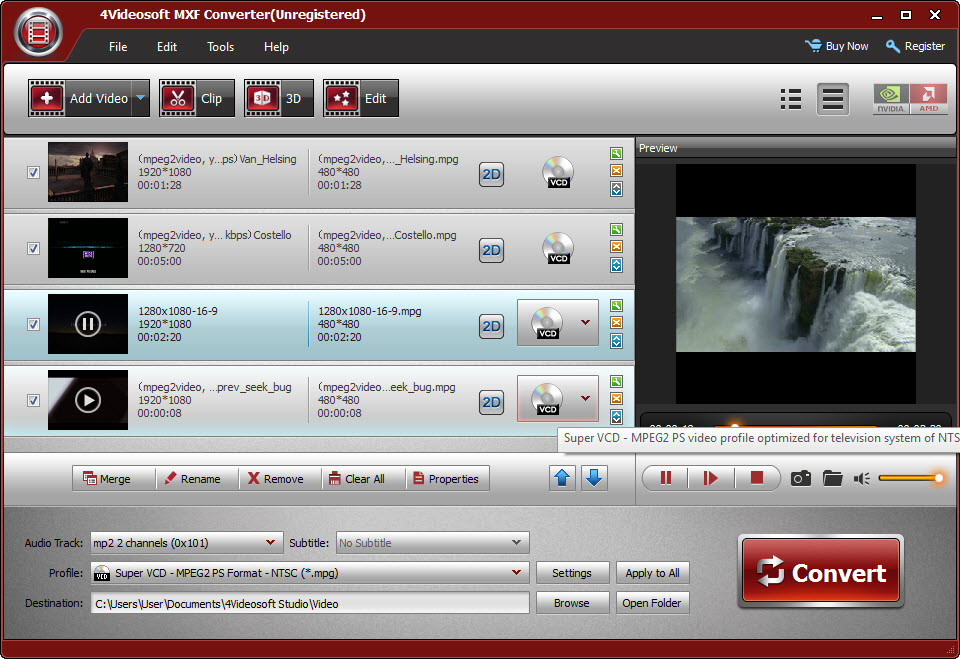Toggle 2D mode for prev_seek_bug row
960x659 pixels.
click(491, 402)
